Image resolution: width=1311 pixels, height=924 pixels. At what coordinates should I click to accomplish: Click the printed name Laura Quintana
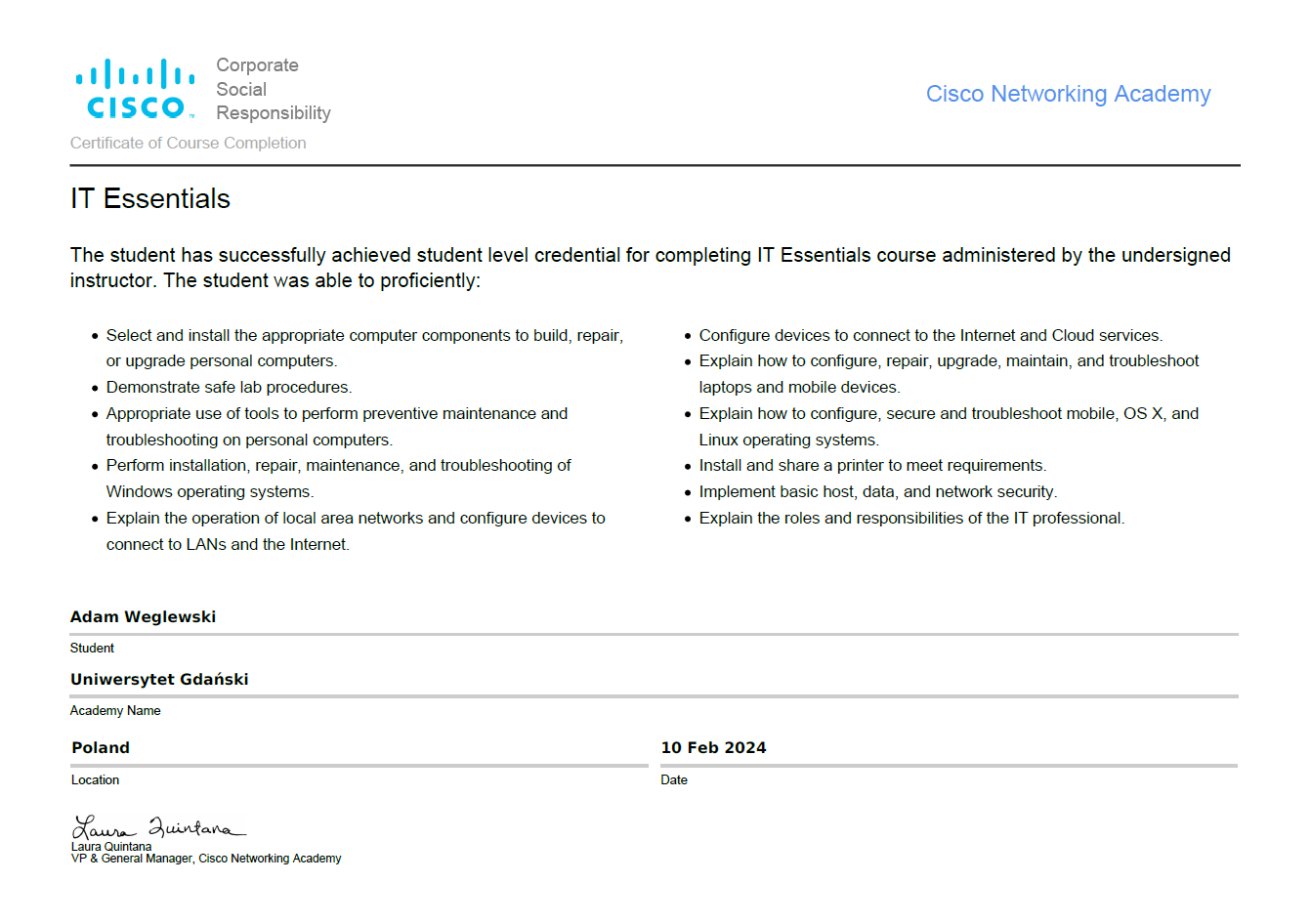tap(111, 847)
